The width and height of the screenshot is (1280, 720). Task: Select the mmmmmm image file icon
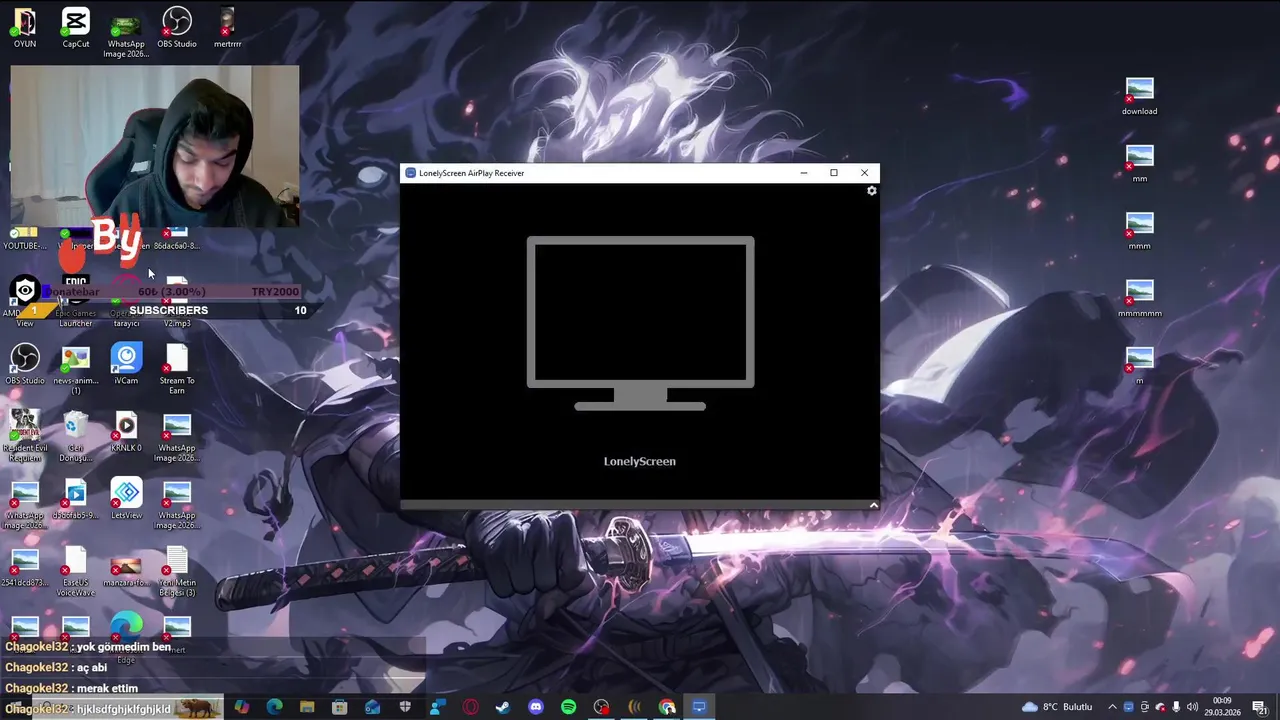[x=1139, y=298]
